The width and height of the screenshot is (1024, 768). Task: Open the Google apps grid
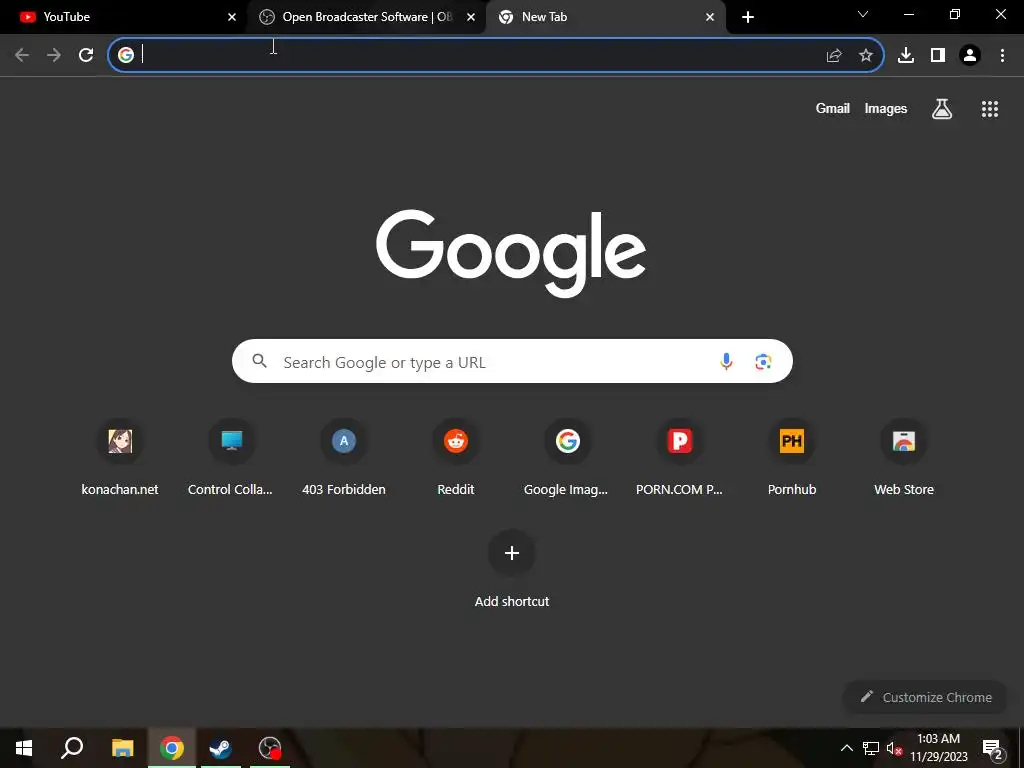990,109
